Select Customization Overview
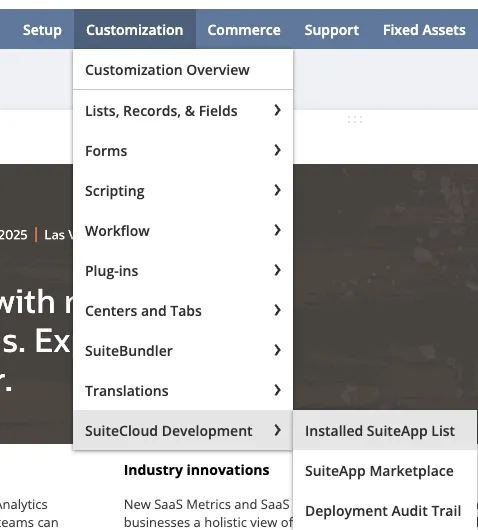The image size is (478, 530). click(183, 70)
